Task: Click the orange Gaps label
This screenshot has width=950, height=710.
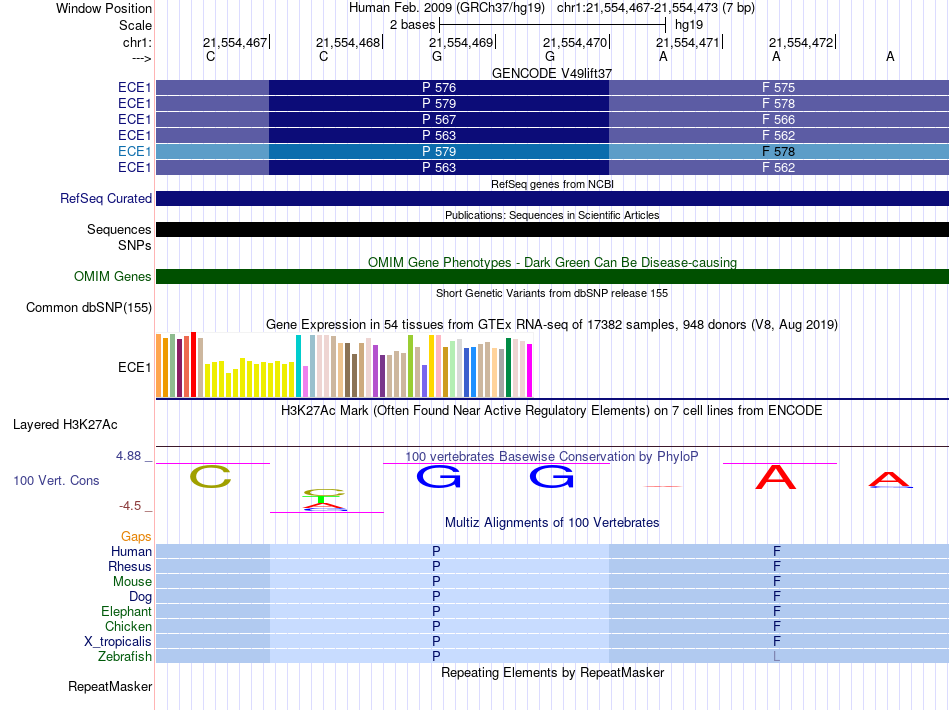Action: [x=136, y=536]
